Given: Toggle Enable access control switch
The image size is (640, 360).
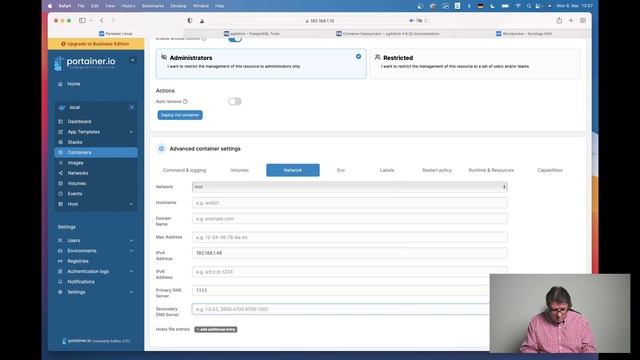Looking at the screenshot, I should tap(235, 39).
